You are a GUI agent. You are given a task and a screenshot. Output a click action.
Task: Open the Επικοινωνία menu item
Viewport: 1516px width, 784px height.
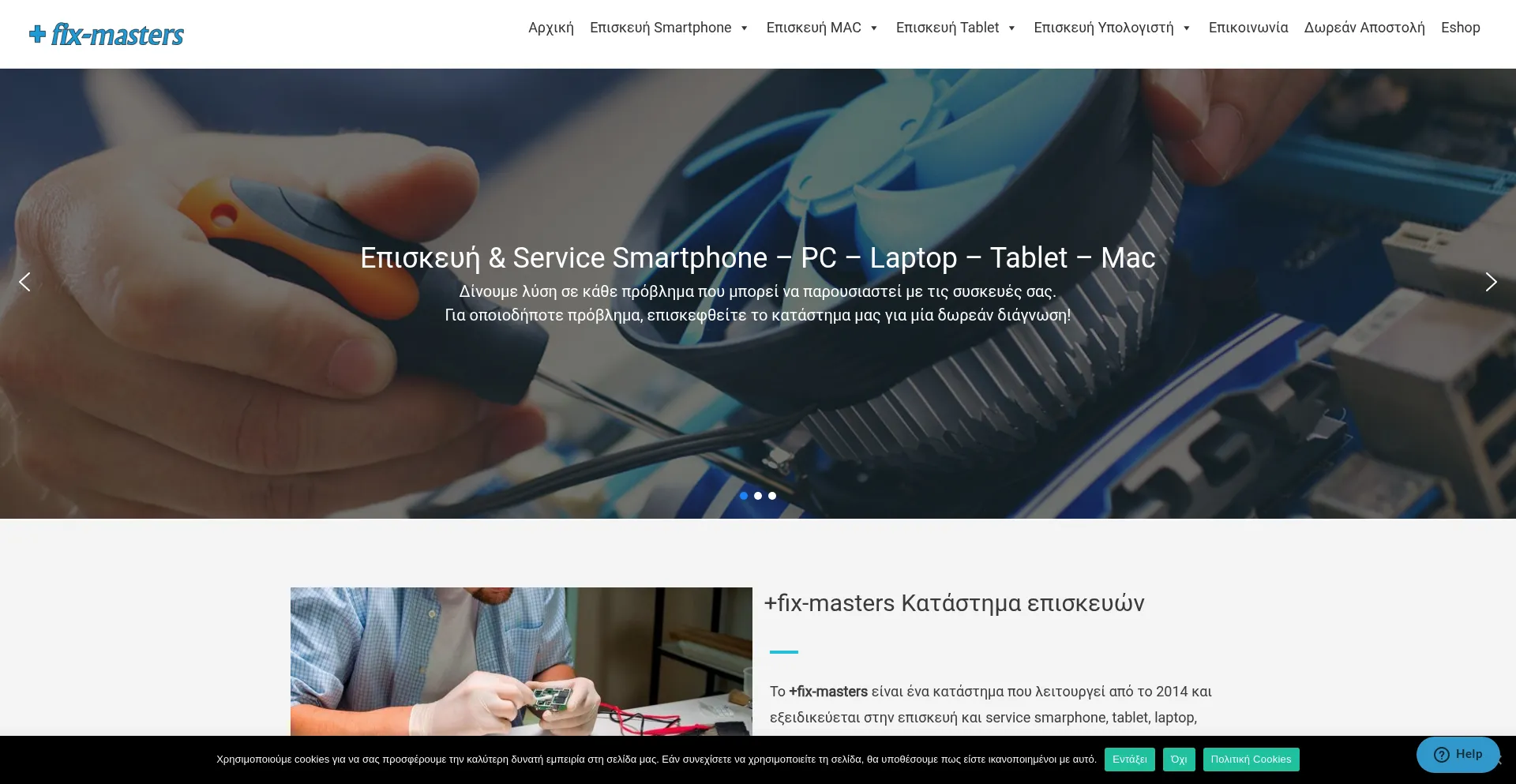pos(1248,28)
